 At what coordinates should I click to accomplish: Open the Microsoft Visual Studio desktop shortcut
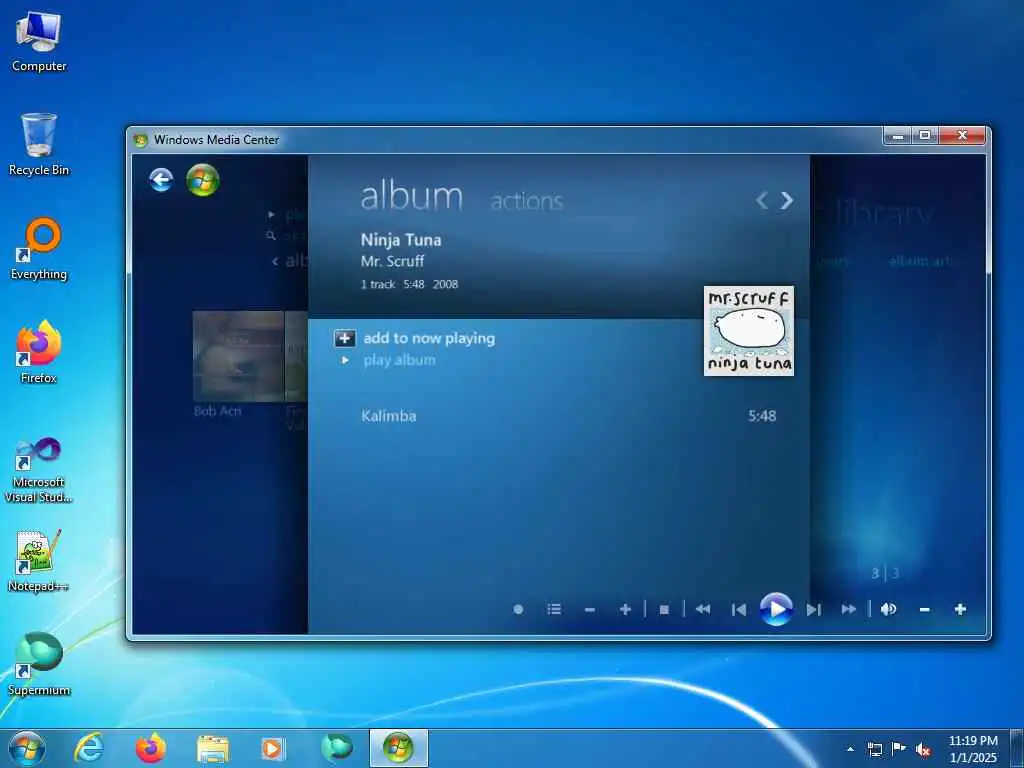(x=39, y=470)
